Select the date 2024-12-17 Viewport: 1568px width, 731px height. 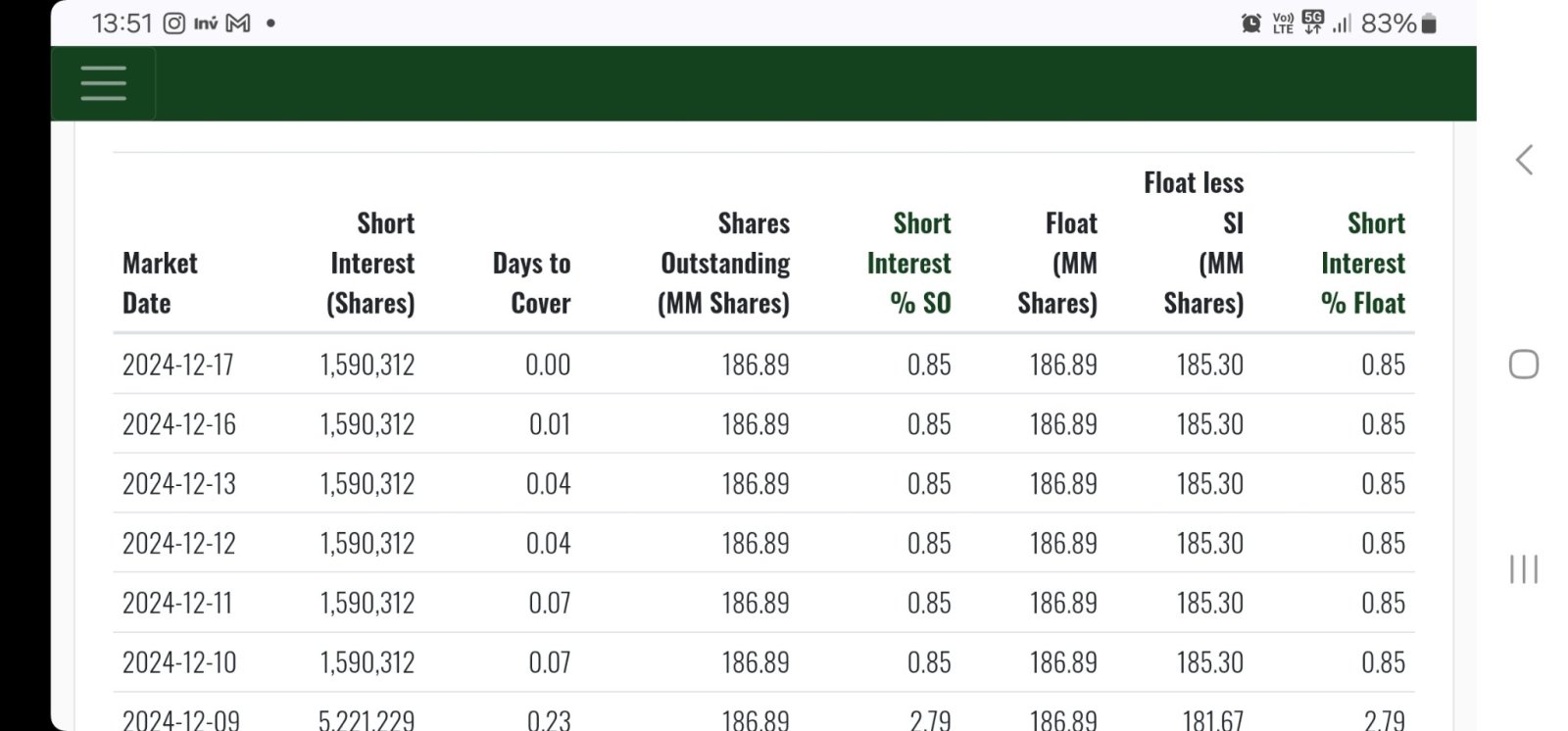(x=177, y=365)
